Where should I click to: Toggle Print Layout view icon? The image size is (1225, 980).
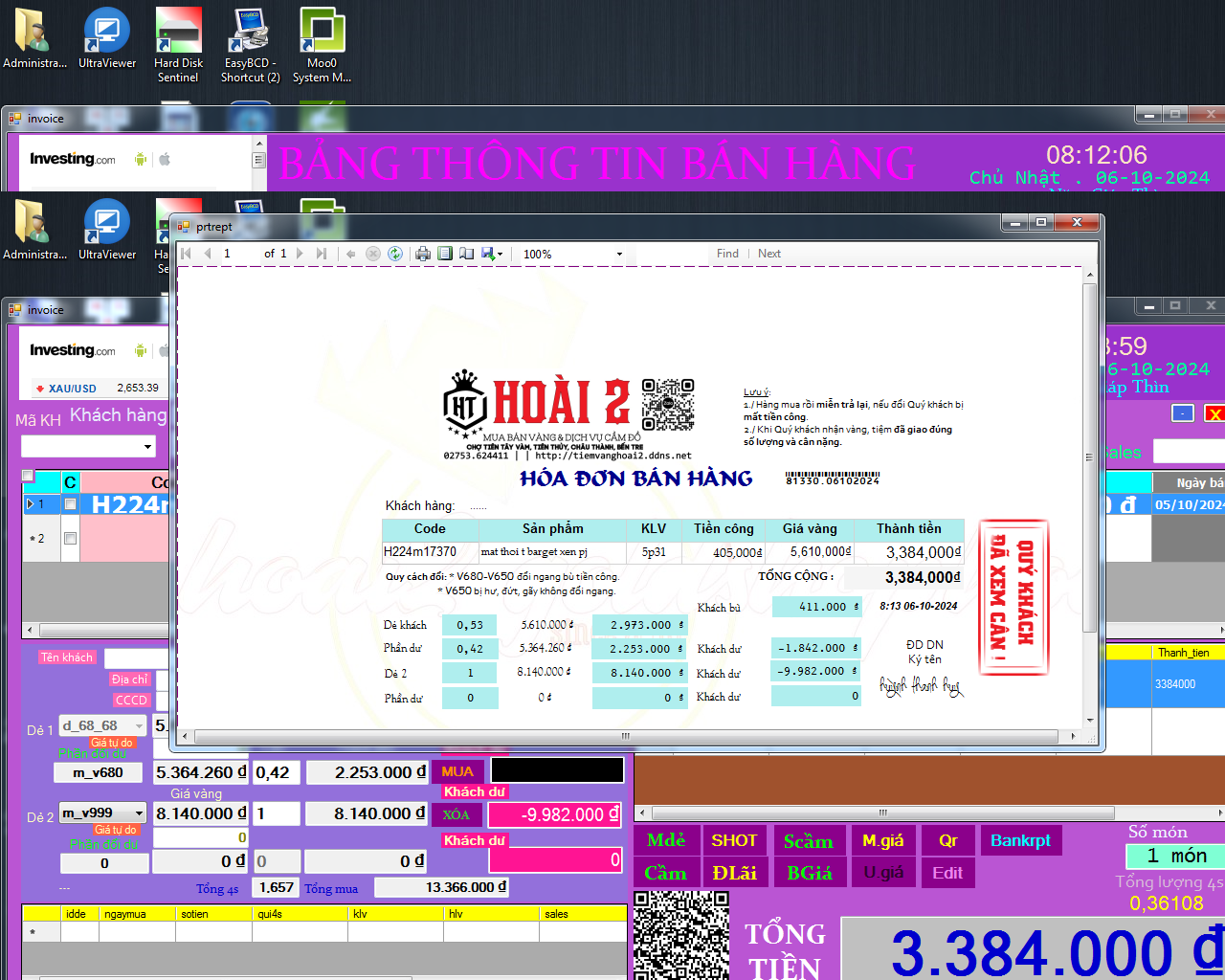coord(445,254)
